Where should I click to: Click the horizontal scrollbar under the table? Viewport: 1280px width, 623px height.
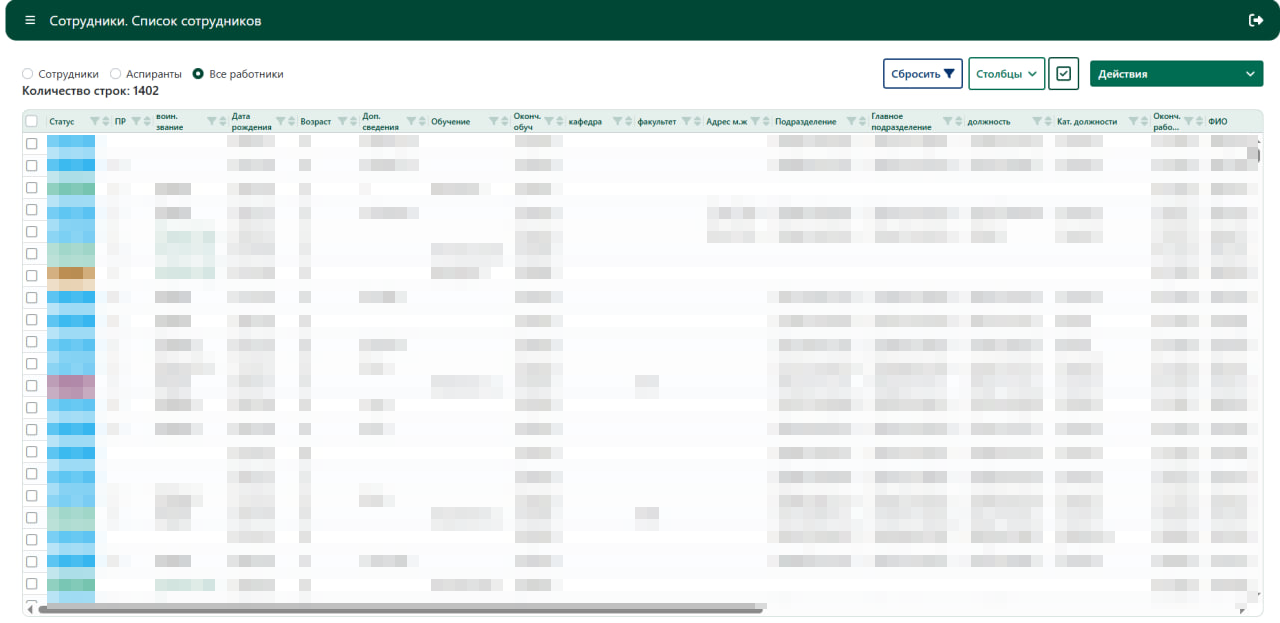[x=400, y=607]
